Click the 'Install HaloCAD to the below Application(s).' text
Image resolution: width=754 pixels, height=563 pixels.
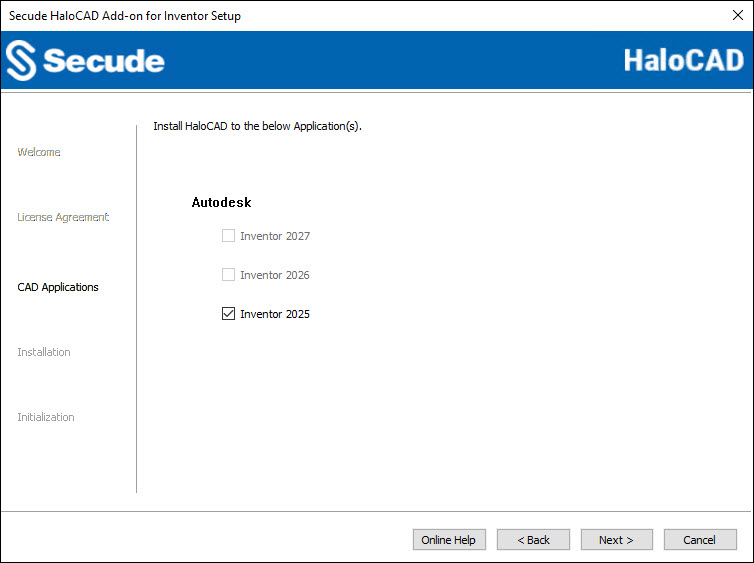(x=257, y=126)
